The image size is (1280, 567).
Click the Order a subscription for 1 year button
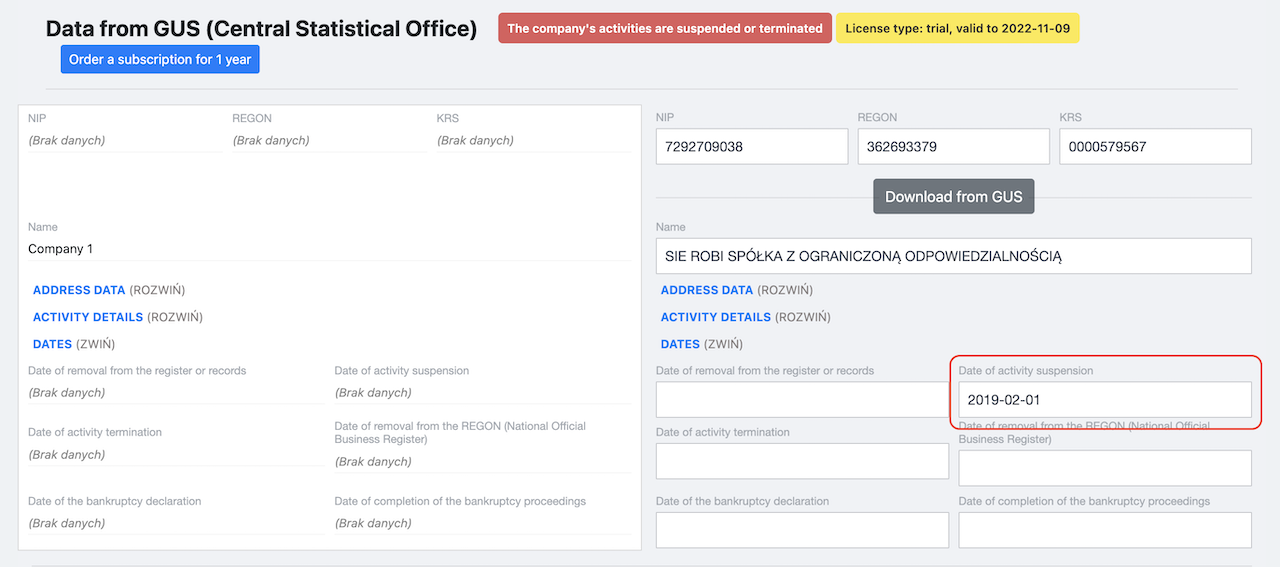pos(160,60)
